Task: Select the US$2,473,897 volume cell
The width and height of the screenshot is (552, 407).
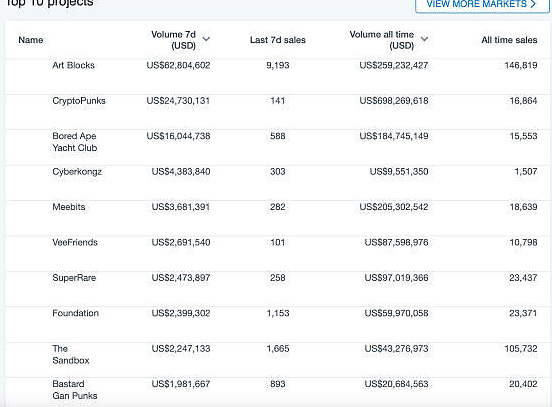Action: point(181,278)
